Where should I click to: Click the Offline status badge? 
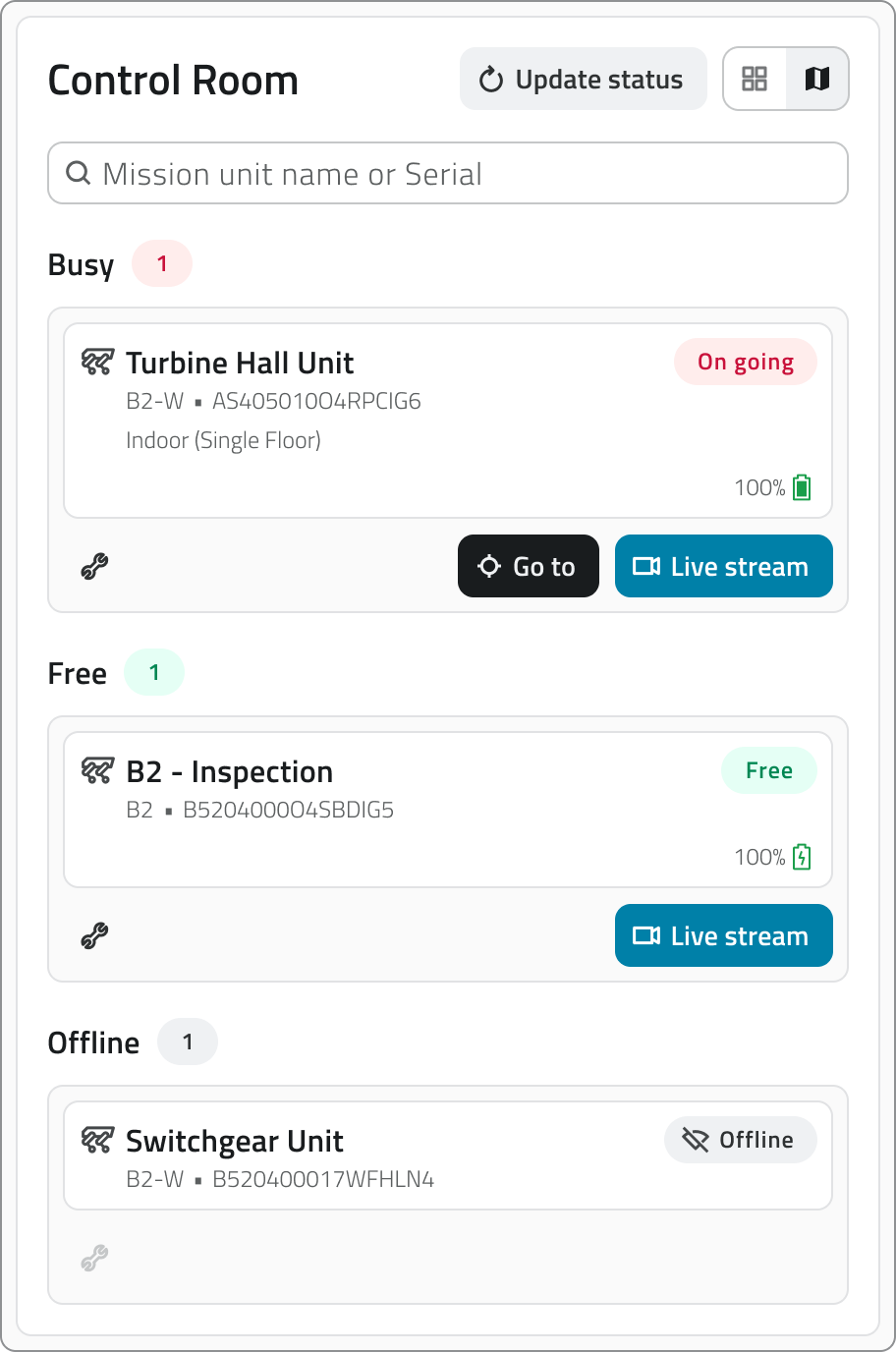741,1140
